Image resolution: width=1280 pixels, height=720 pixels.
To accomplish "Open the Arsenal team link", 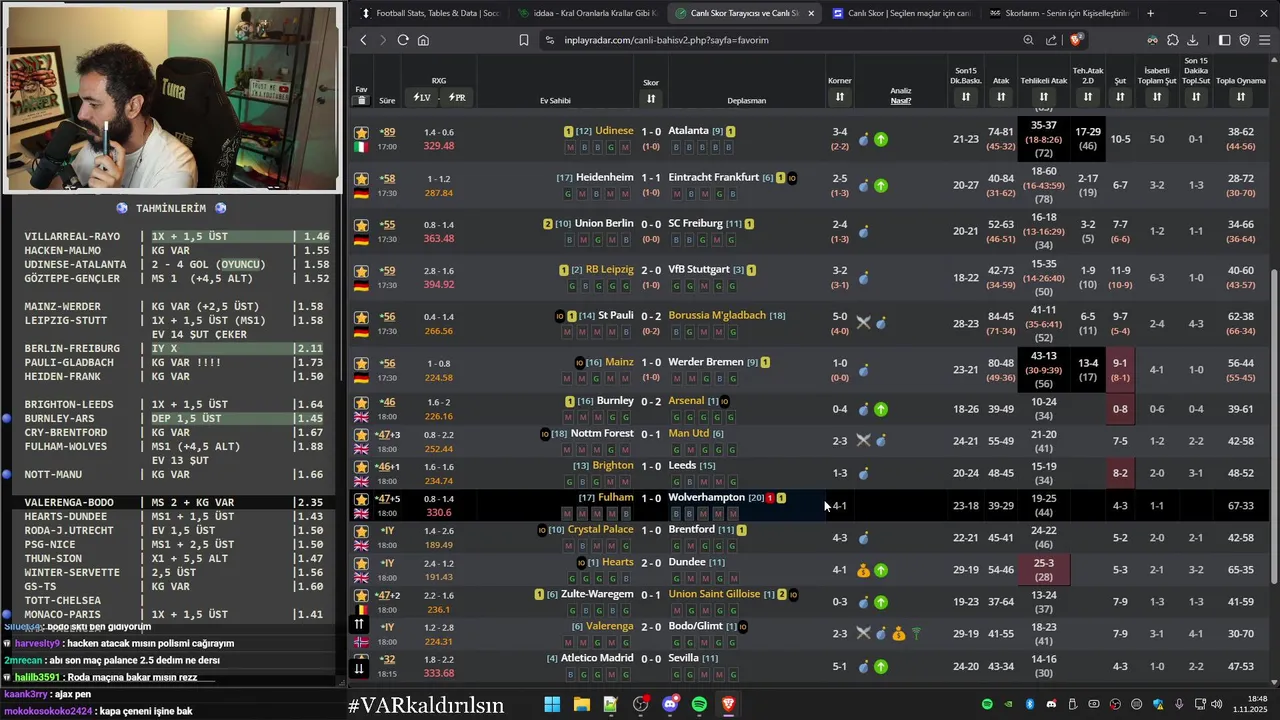I will (686, 401).
